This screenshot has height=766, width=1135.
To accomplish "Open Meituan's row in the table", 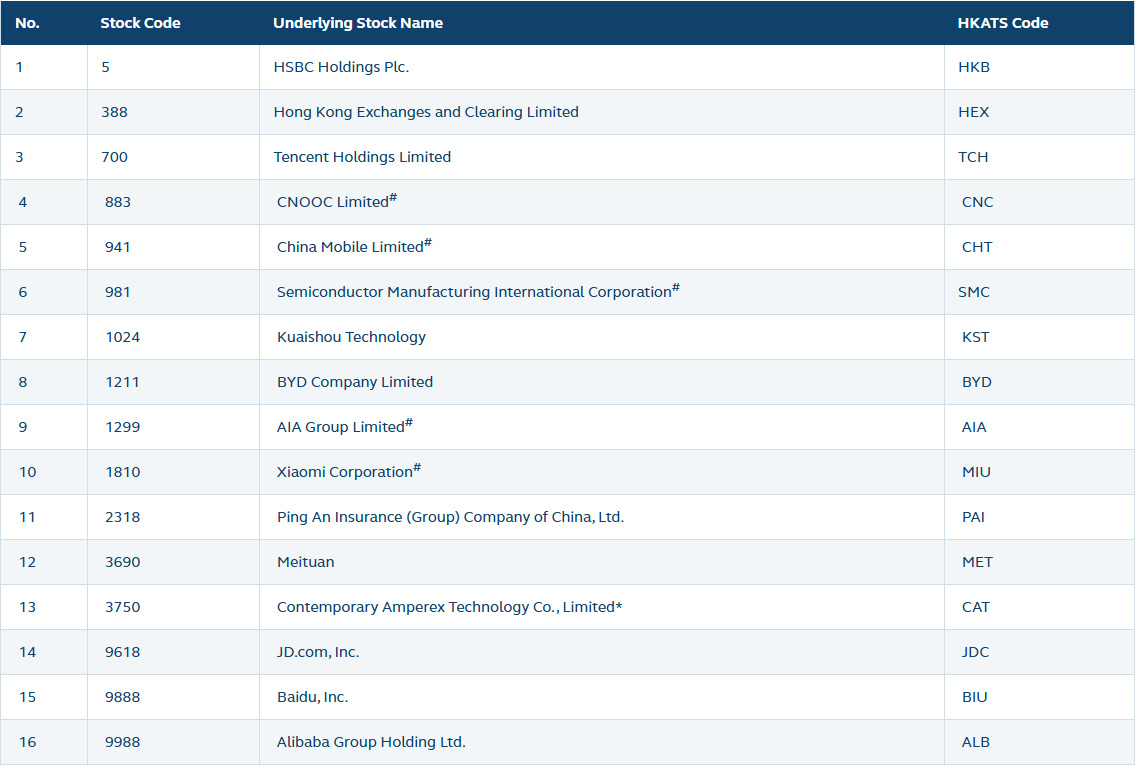I will [x=305, y=562].
